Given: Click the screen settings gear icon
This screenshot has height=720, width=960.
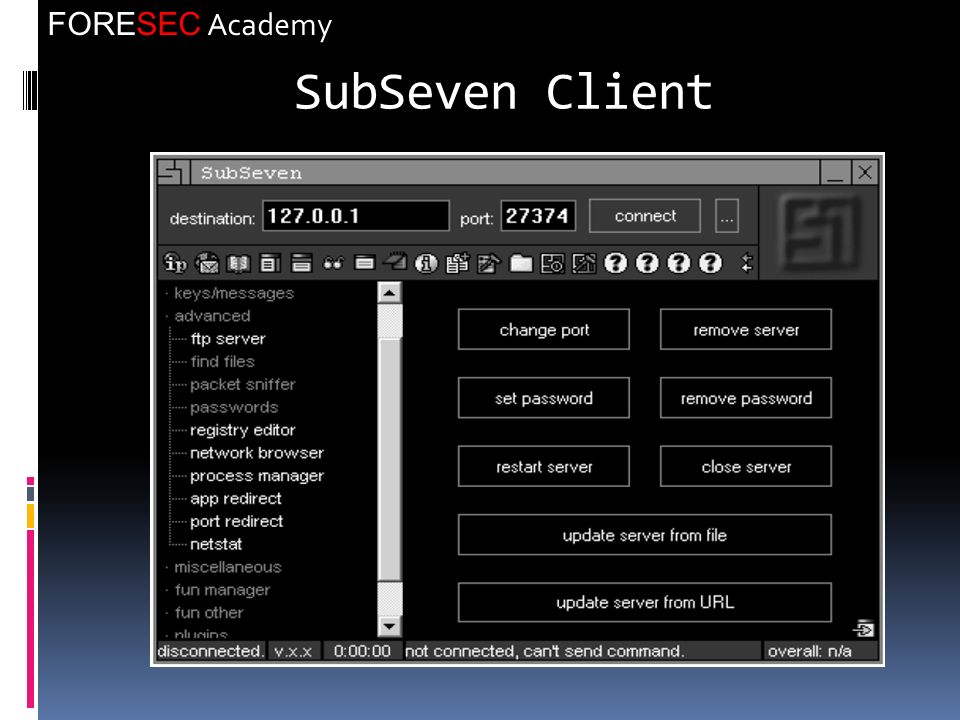Looking at the screenshot, I should pyautogui.click(x=552, y=263).
